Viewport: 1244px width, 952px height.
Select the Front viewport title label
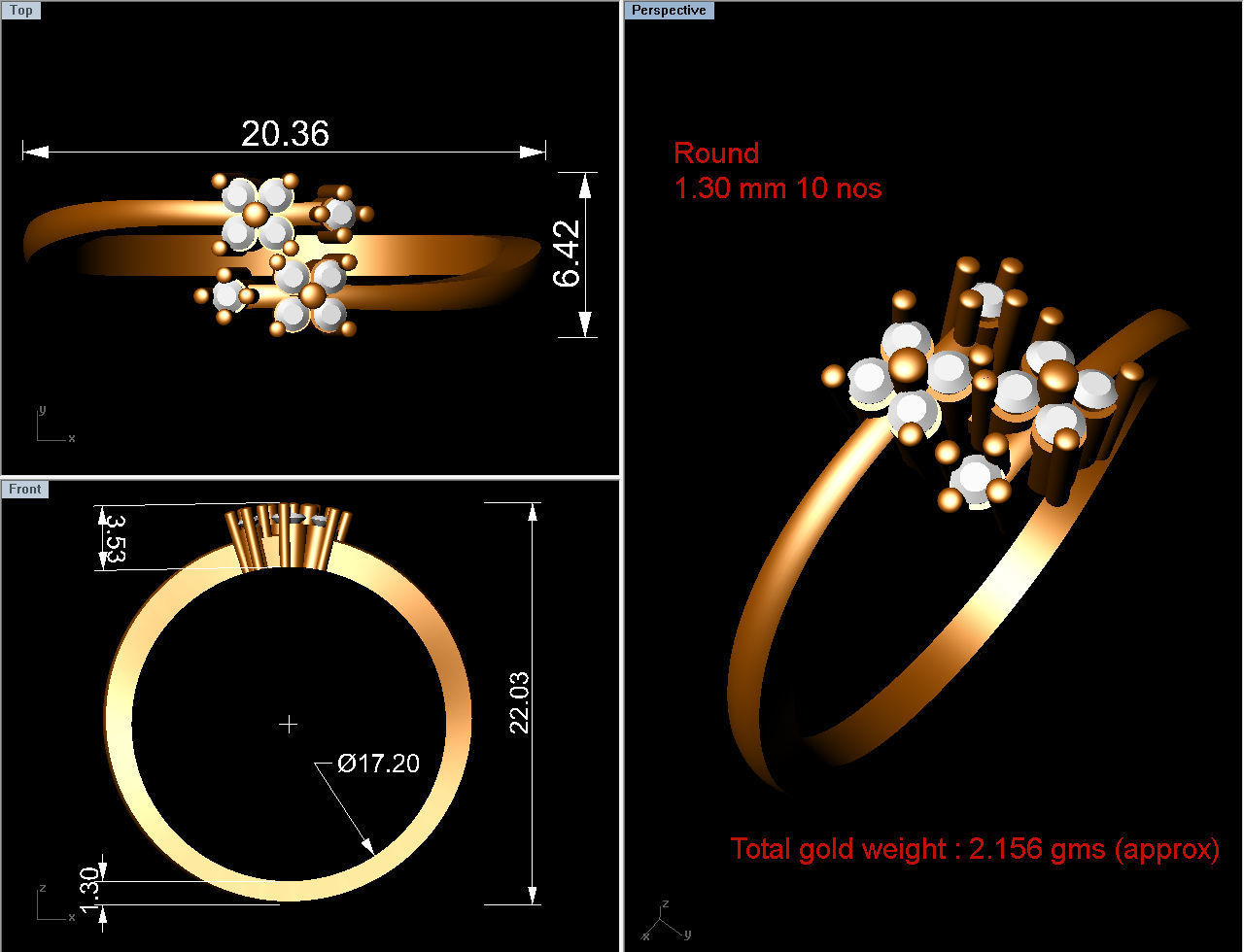(x=25, y=489)
